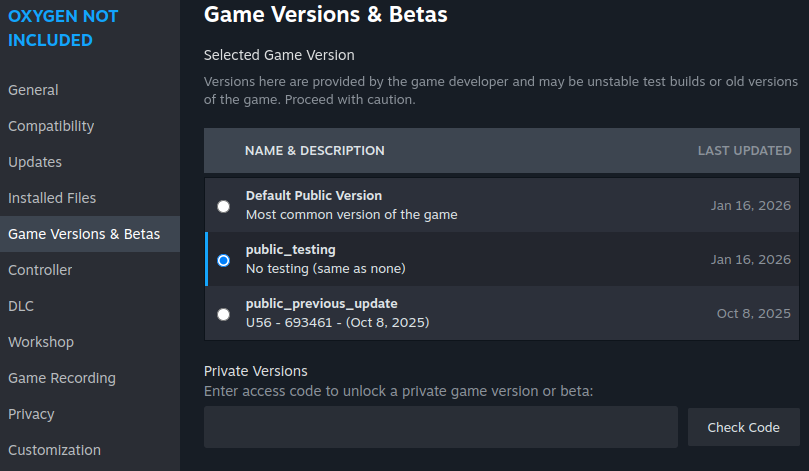Open Game Recording settings
This screenshot has width=809, height=471.
[x=90, y=378]
